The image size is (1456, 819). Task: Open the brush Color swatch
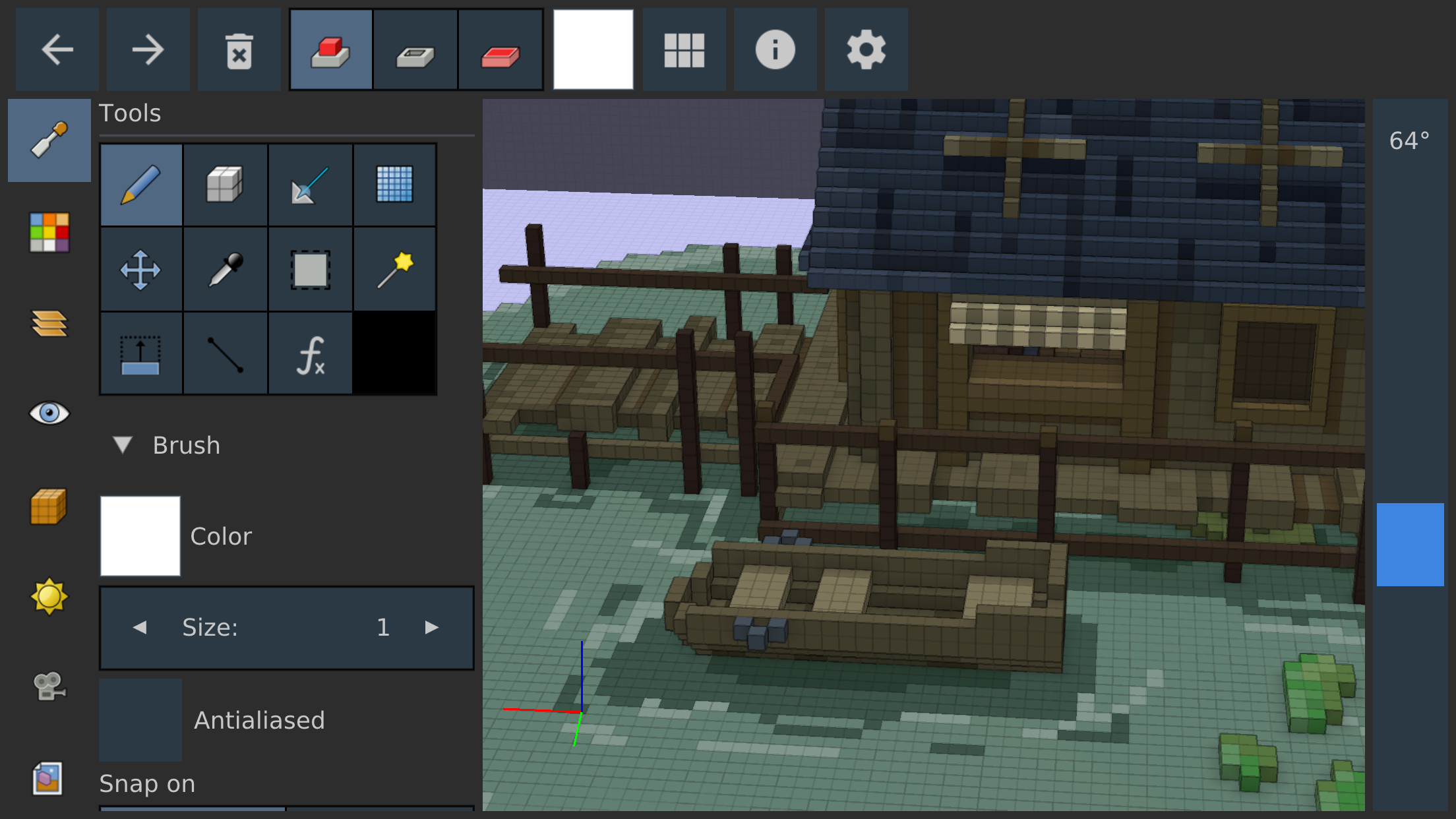click(x=140, y=536)
